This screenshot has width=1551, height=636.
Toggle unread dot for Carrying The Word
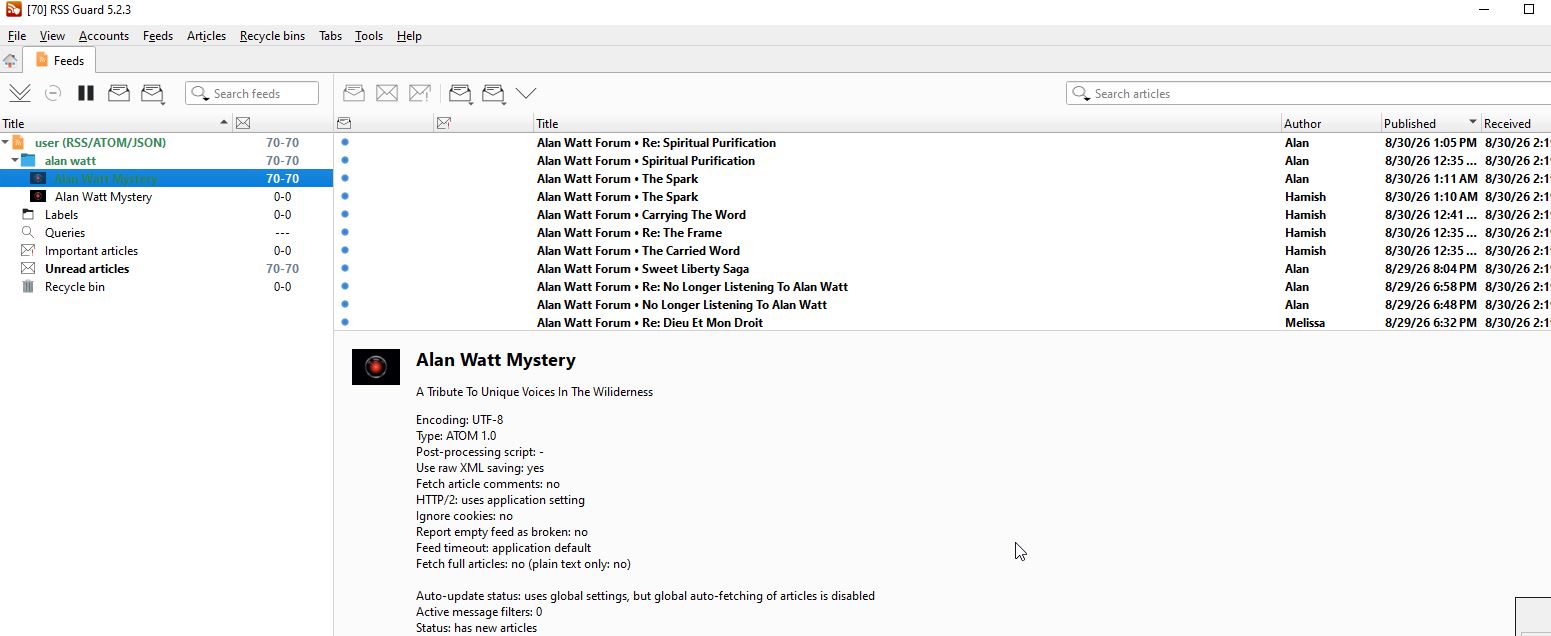coord(345,214)
